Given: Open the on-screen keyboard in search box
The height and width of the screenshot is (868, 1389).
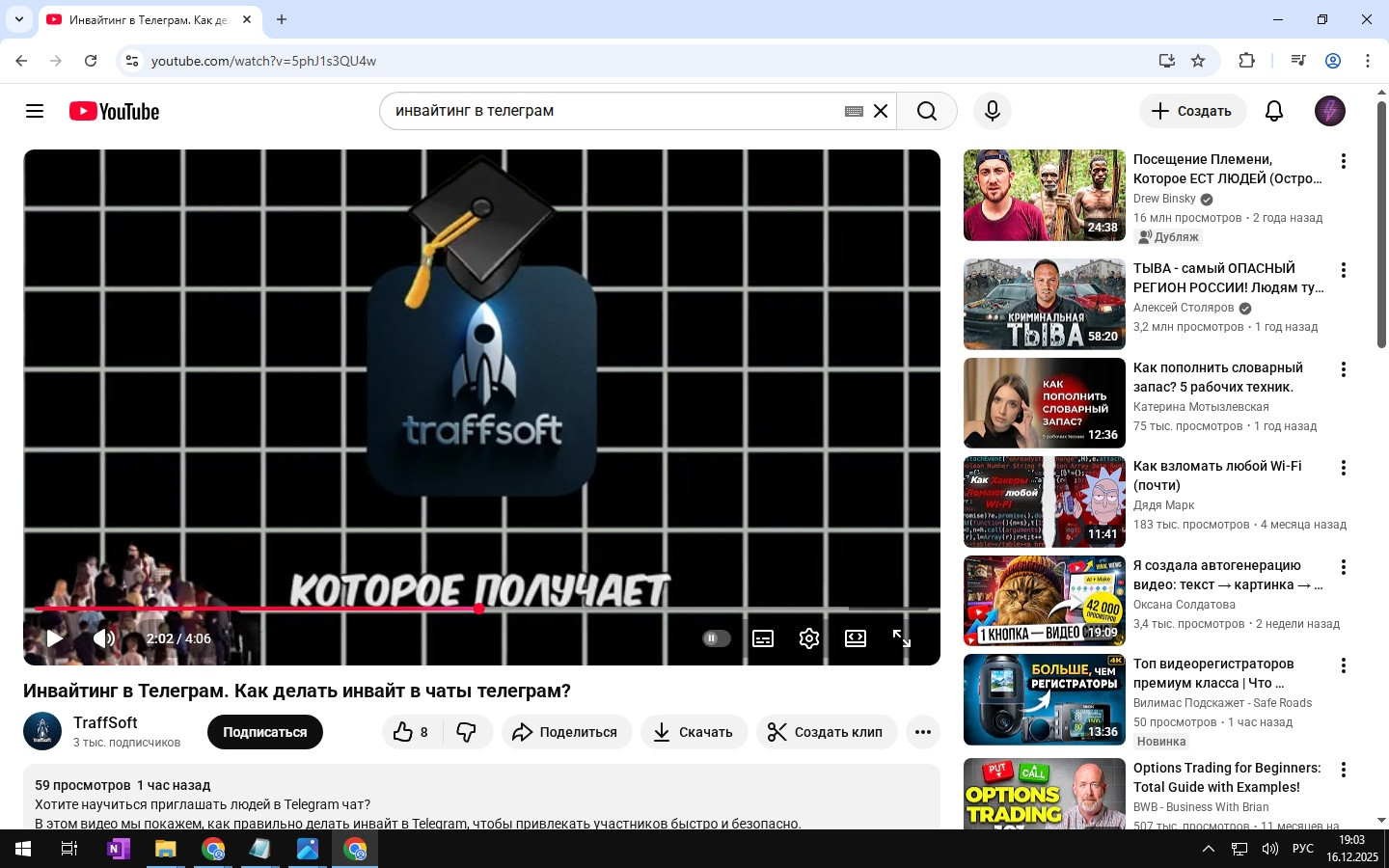Looking at the screenshot, I should click(x=854, y=111).
